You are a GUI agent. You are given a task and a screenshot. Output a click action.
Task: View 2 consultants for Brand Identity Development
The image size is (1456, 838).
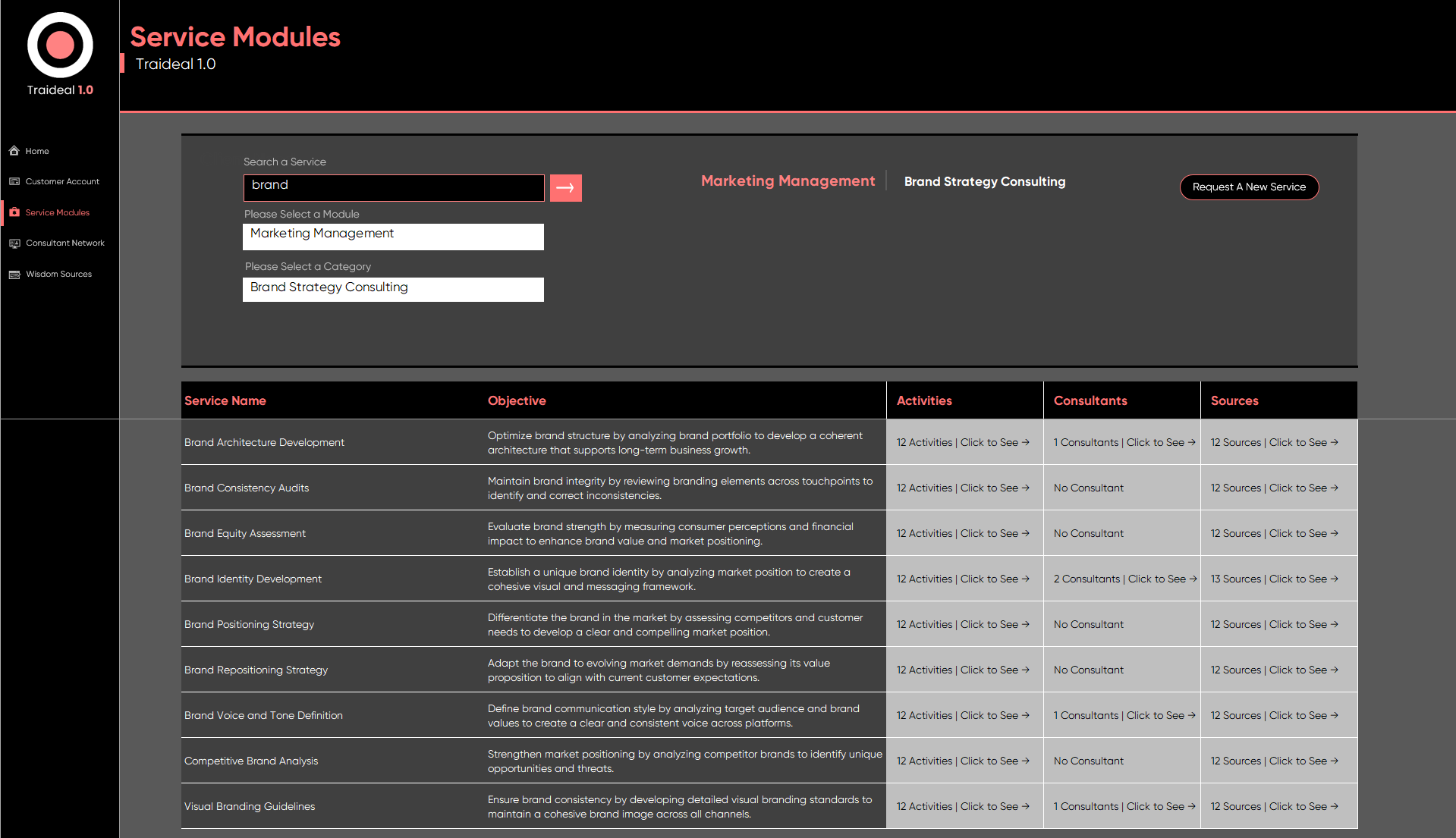point(1124,579)
